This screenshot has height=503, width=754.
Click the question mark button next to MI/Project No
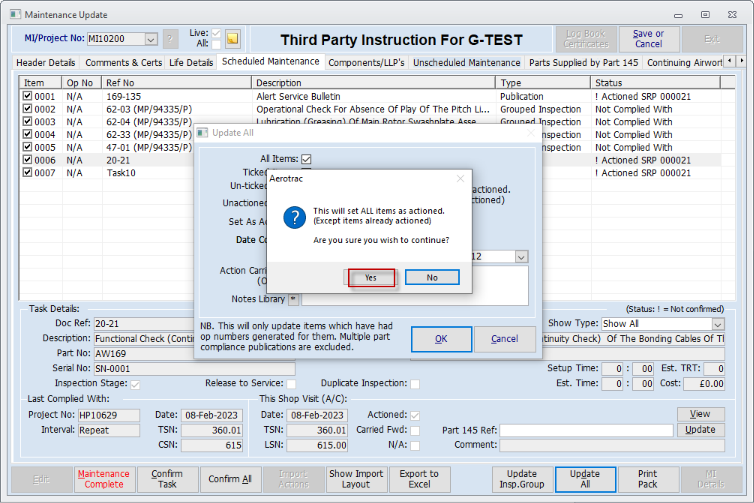pyautogui.click(x=171, y=39)
